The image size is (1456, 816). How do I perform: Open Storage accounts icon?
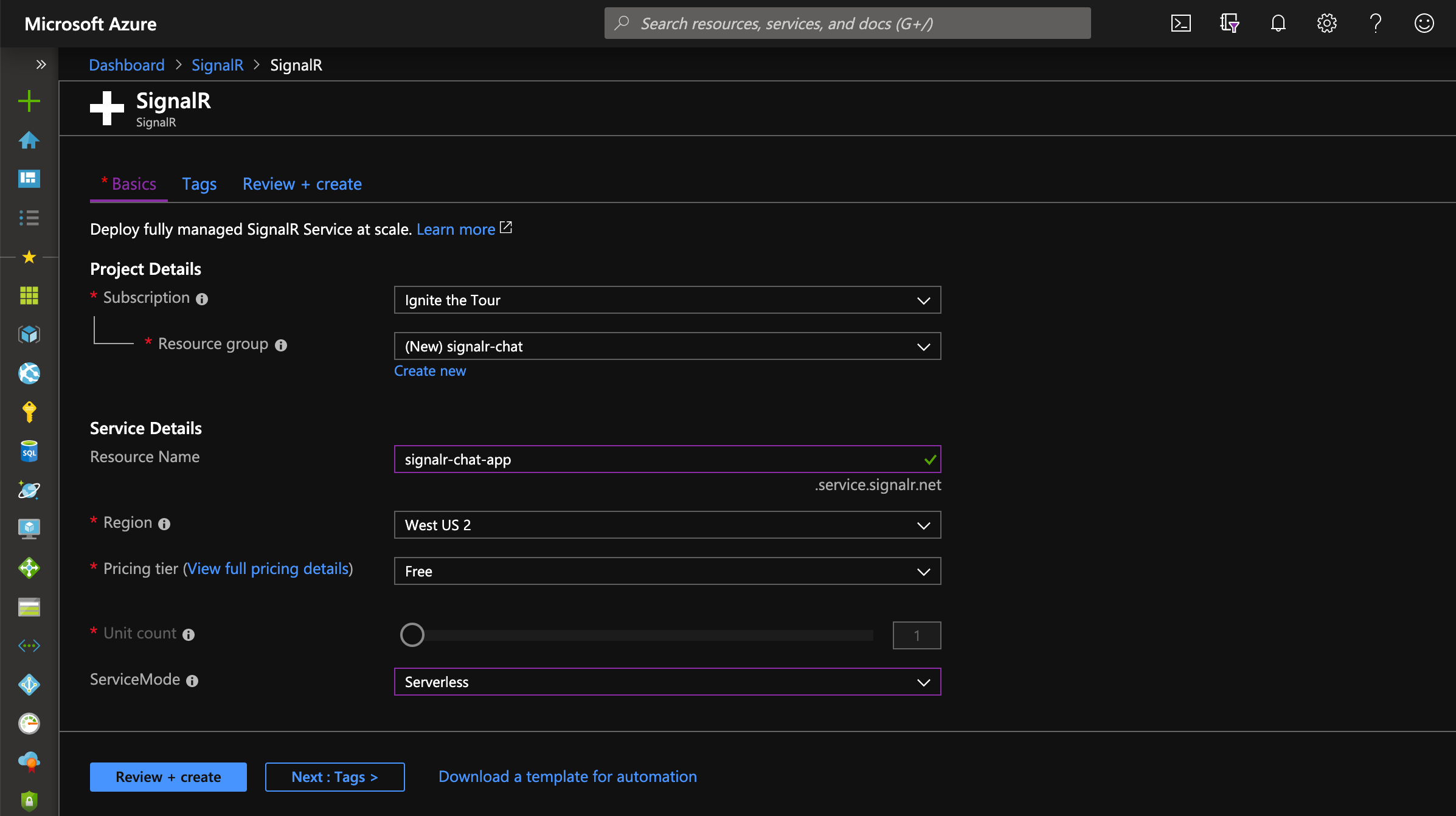point(29,607)
